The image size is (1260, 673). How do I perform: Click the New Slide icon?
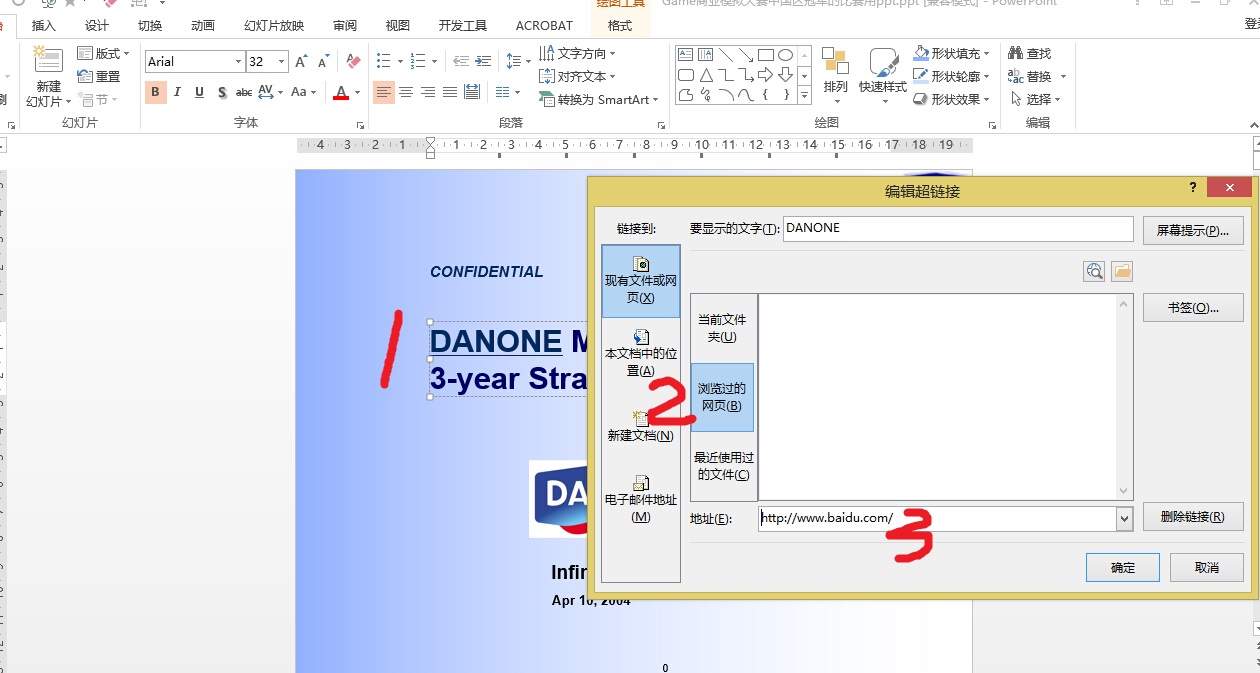[x=48, y=59]
